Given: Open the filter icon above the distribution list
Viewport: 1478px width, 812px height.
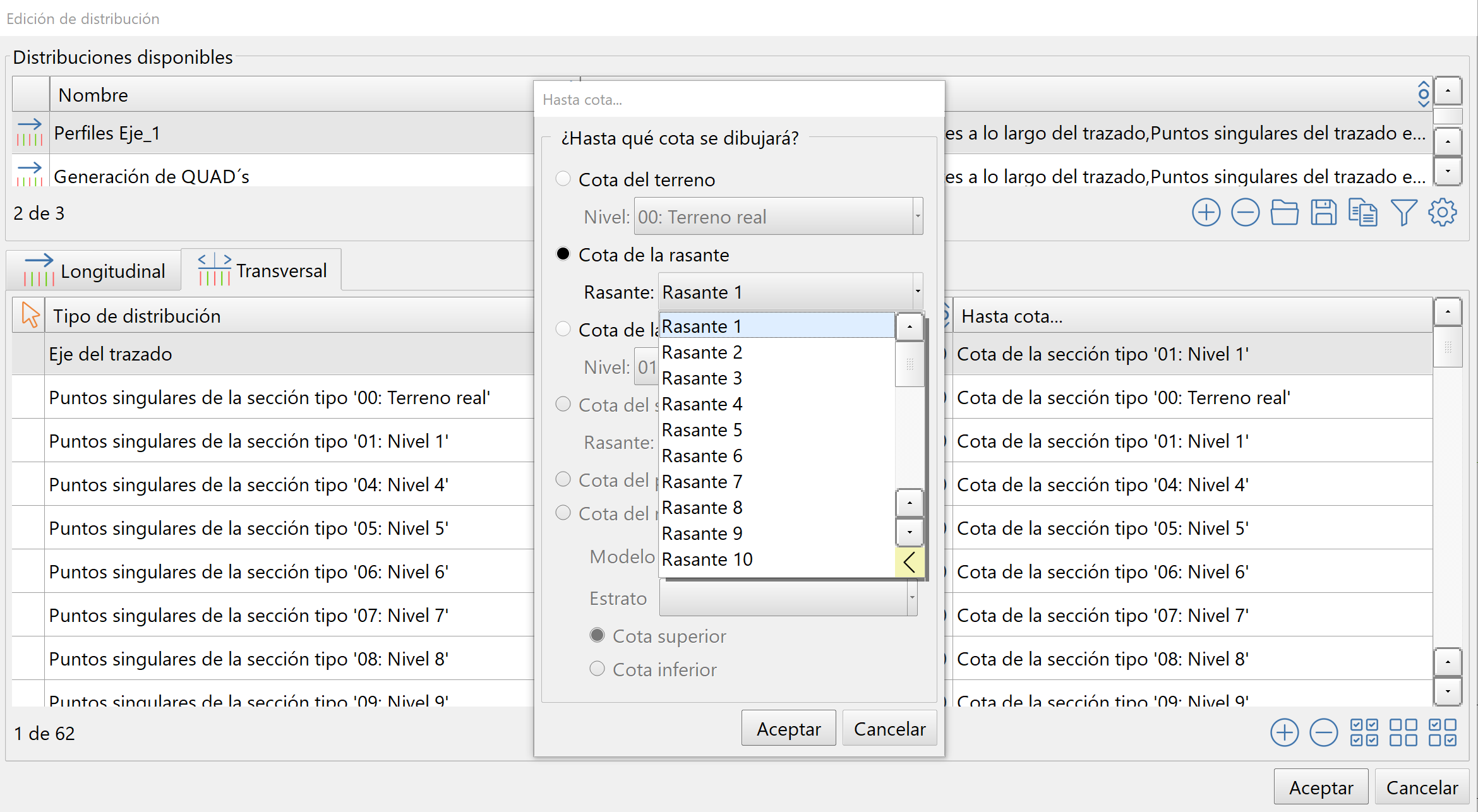Looking at the screenshot, I should [1403, 213].
